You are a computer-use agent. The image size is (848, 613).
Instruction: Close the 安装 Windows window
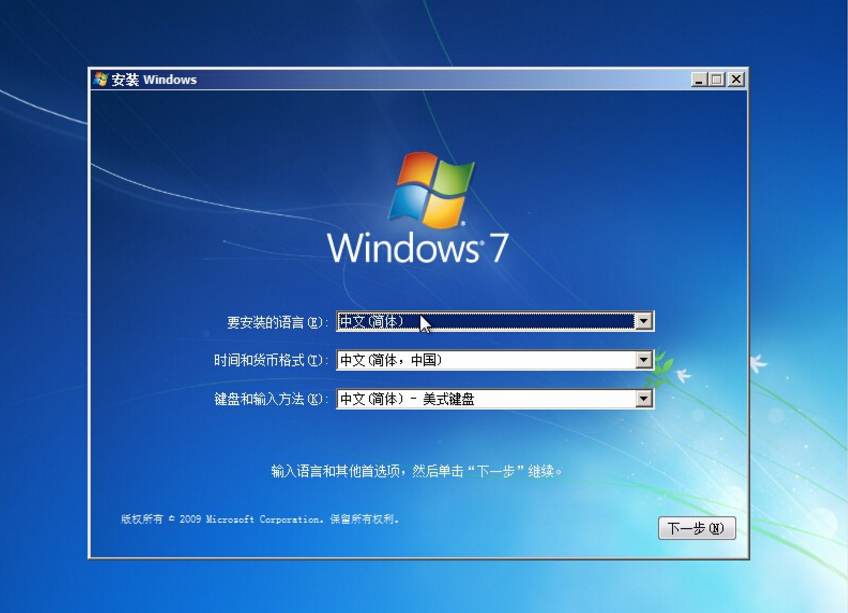[736, 80]
